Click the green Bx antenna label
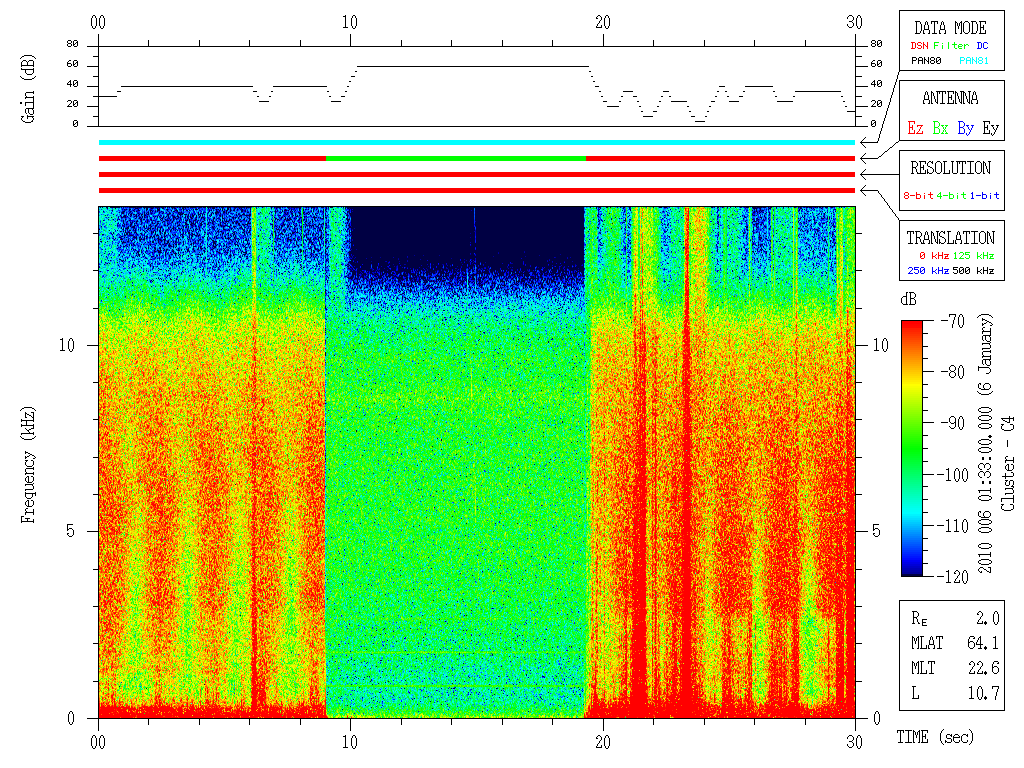This screenshot has height=768, width=1024. click(940, 128)
